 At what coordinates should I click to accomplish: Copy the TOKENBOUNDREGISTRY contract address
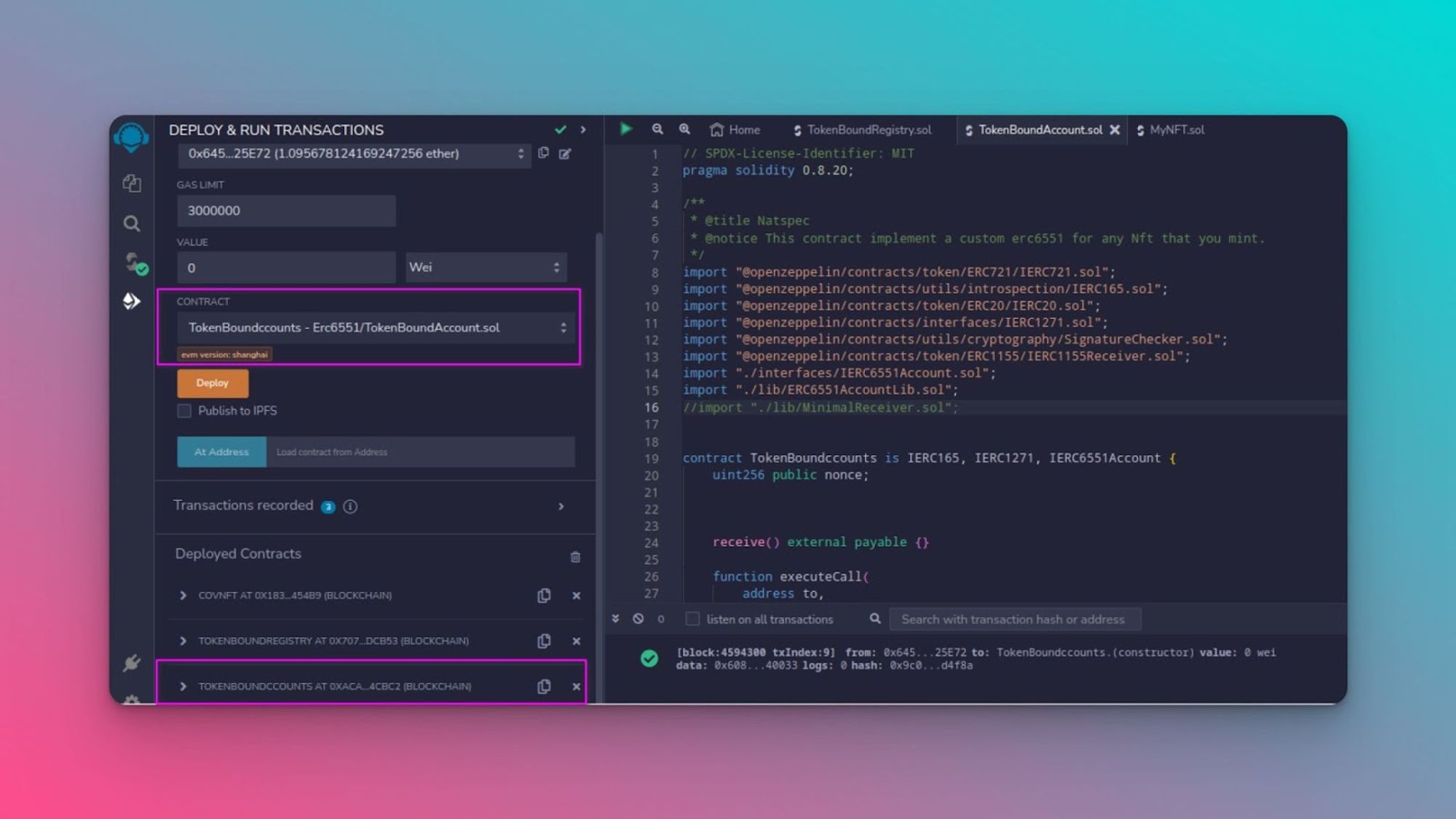tap(544, 641)
